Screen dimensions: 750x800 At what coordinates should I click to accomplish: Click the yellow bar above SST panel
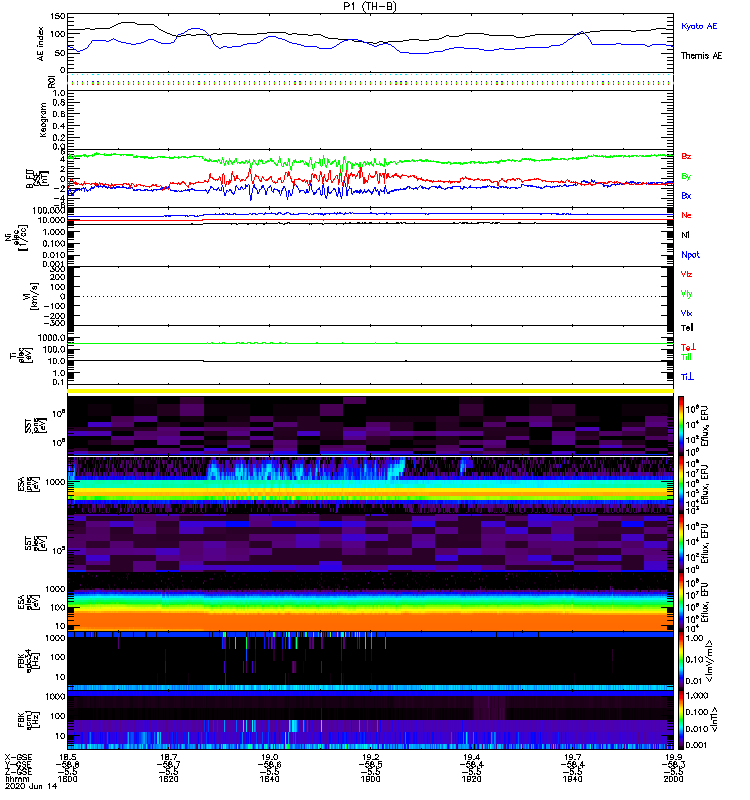click(x=370, y=391)
